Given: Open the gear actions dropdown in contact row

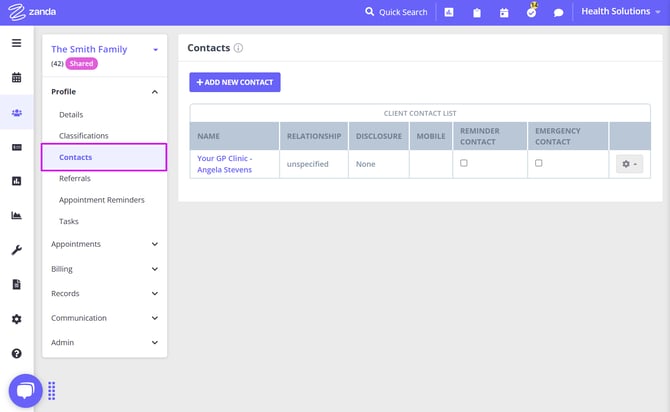Looking at the screenshot, I should pos(629,164).
